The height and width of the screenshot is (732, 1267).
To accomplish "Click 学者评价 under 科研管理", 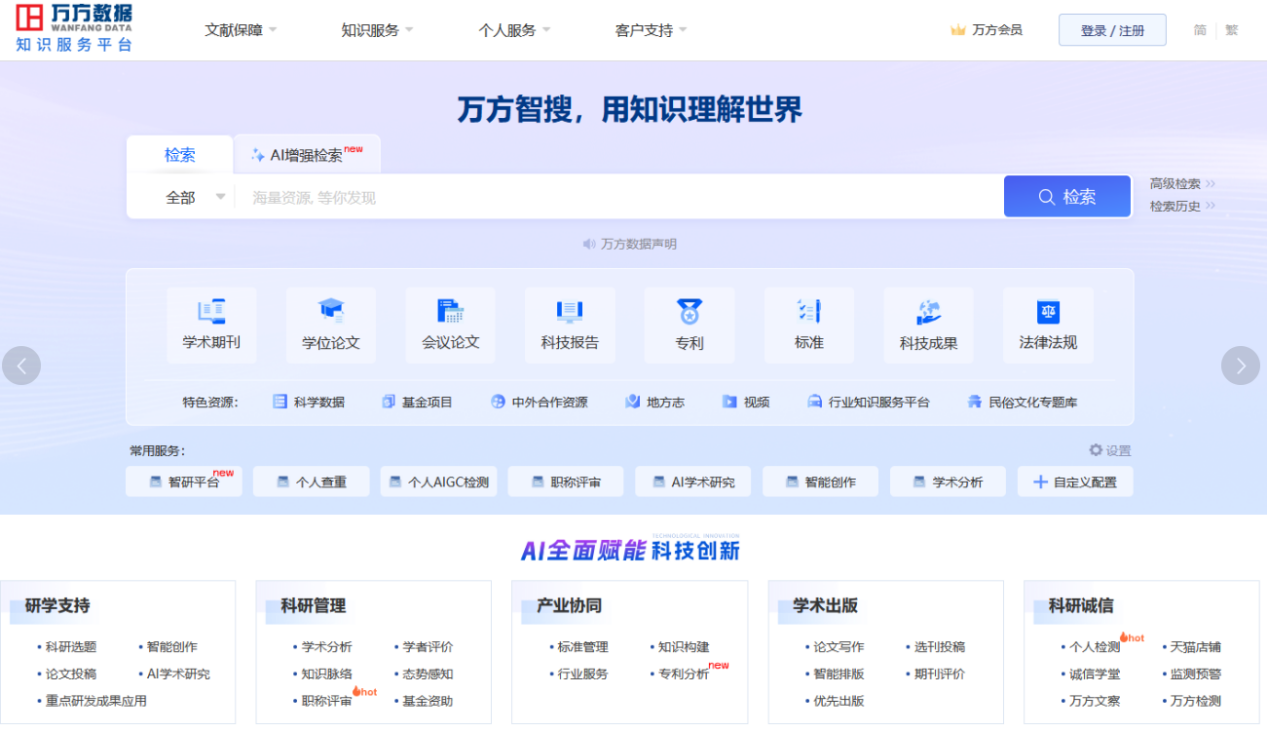I will tap(428, 647).
